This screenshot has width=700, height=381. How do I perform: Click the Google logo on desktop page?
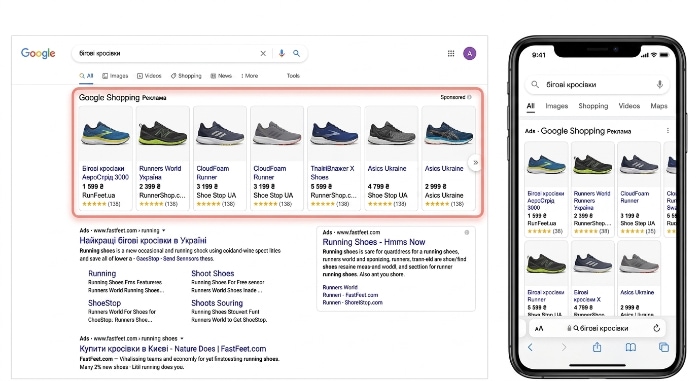pos(38,53)
